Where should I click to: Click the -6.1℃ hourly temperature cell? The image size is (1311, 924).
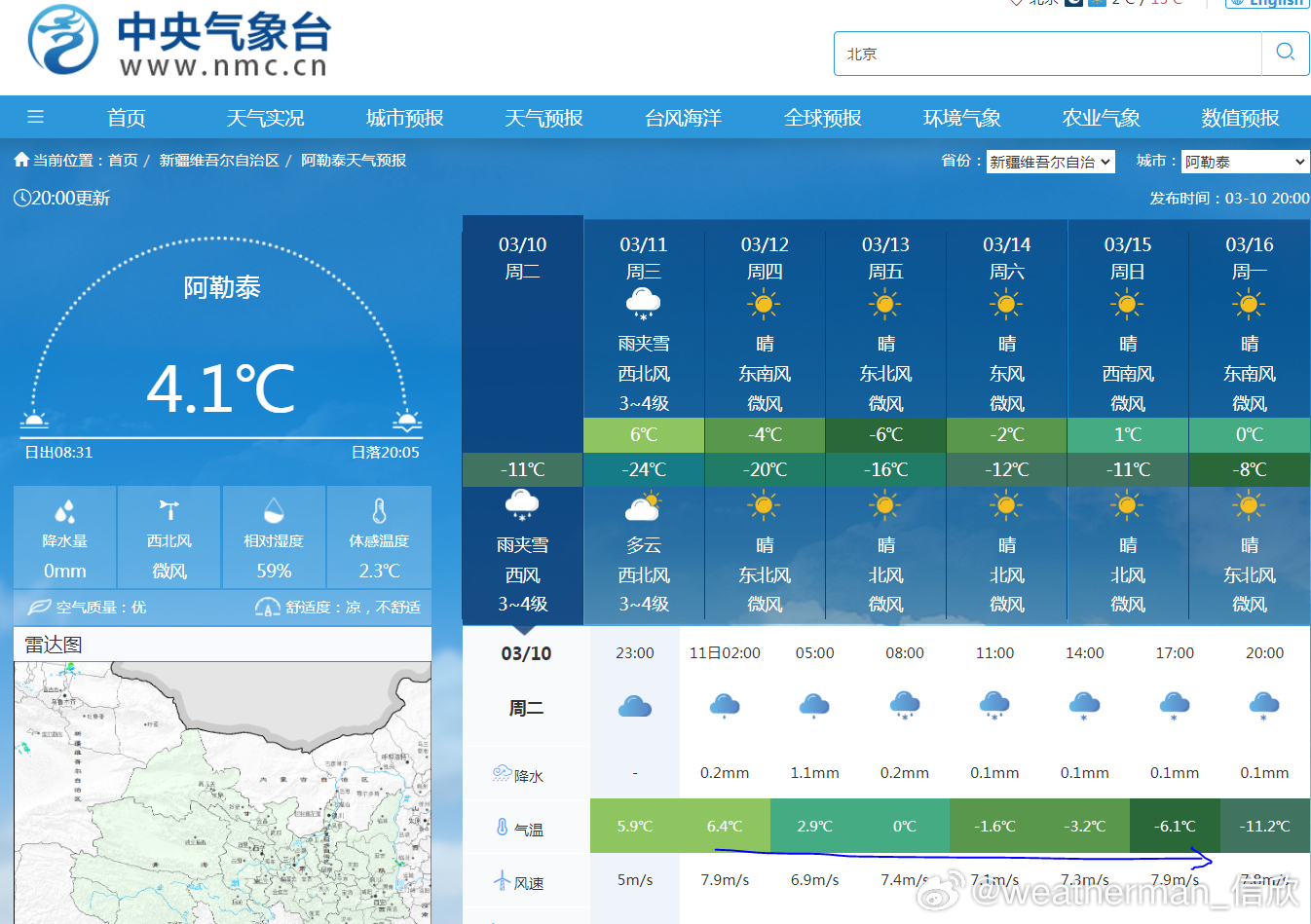coord(1175,826)
